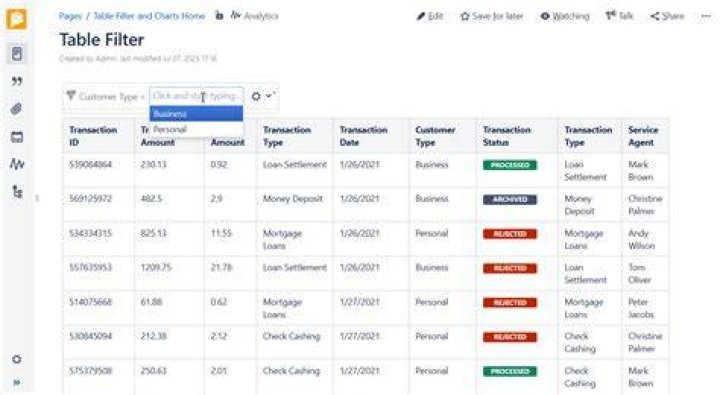Open the Talk button
Screen dimensions: 720x395
click(x=619, y=17)
